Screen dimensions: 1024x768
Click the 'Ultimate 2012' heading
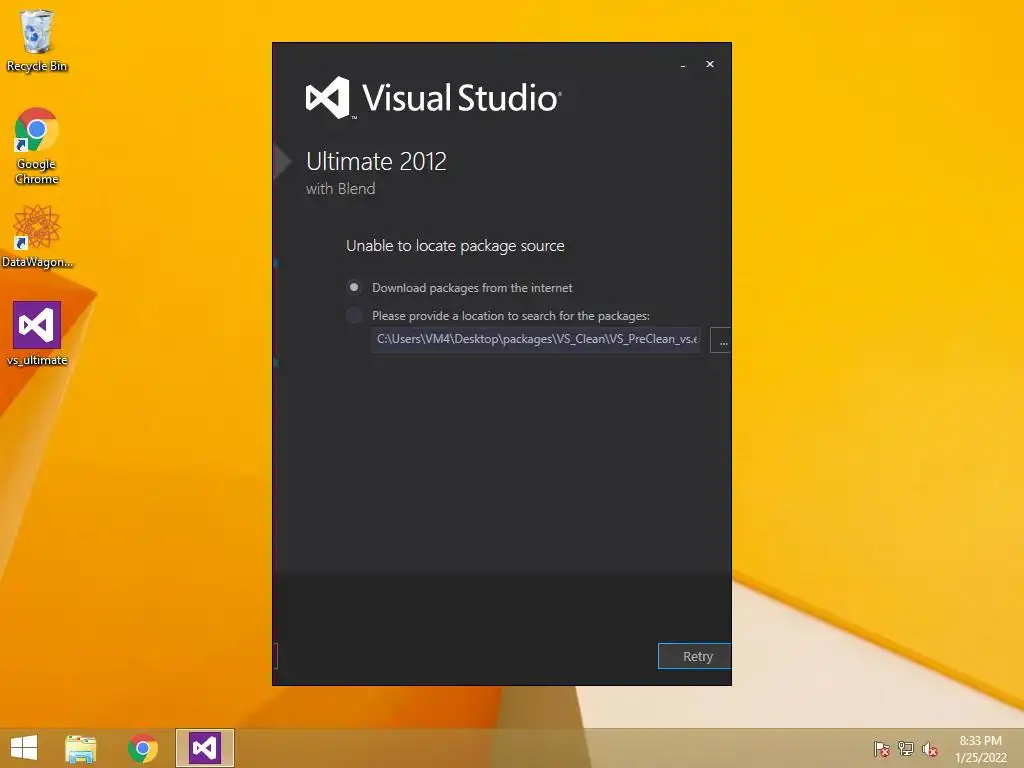(376, 161)
